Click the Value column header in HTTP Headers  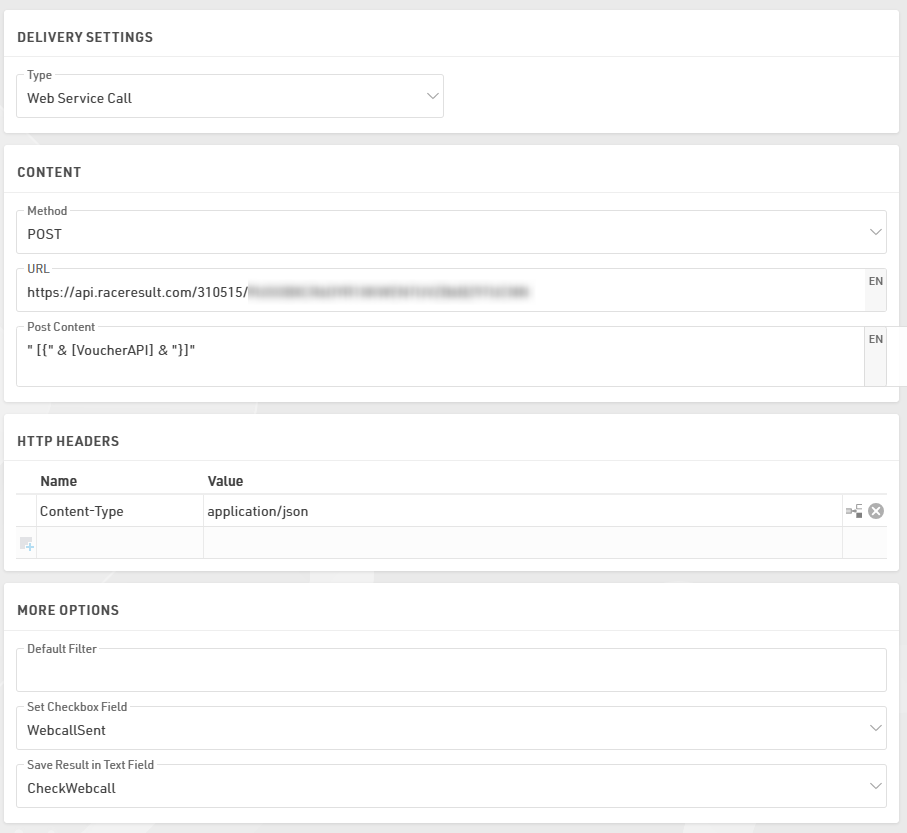click(x=225, y=481)
